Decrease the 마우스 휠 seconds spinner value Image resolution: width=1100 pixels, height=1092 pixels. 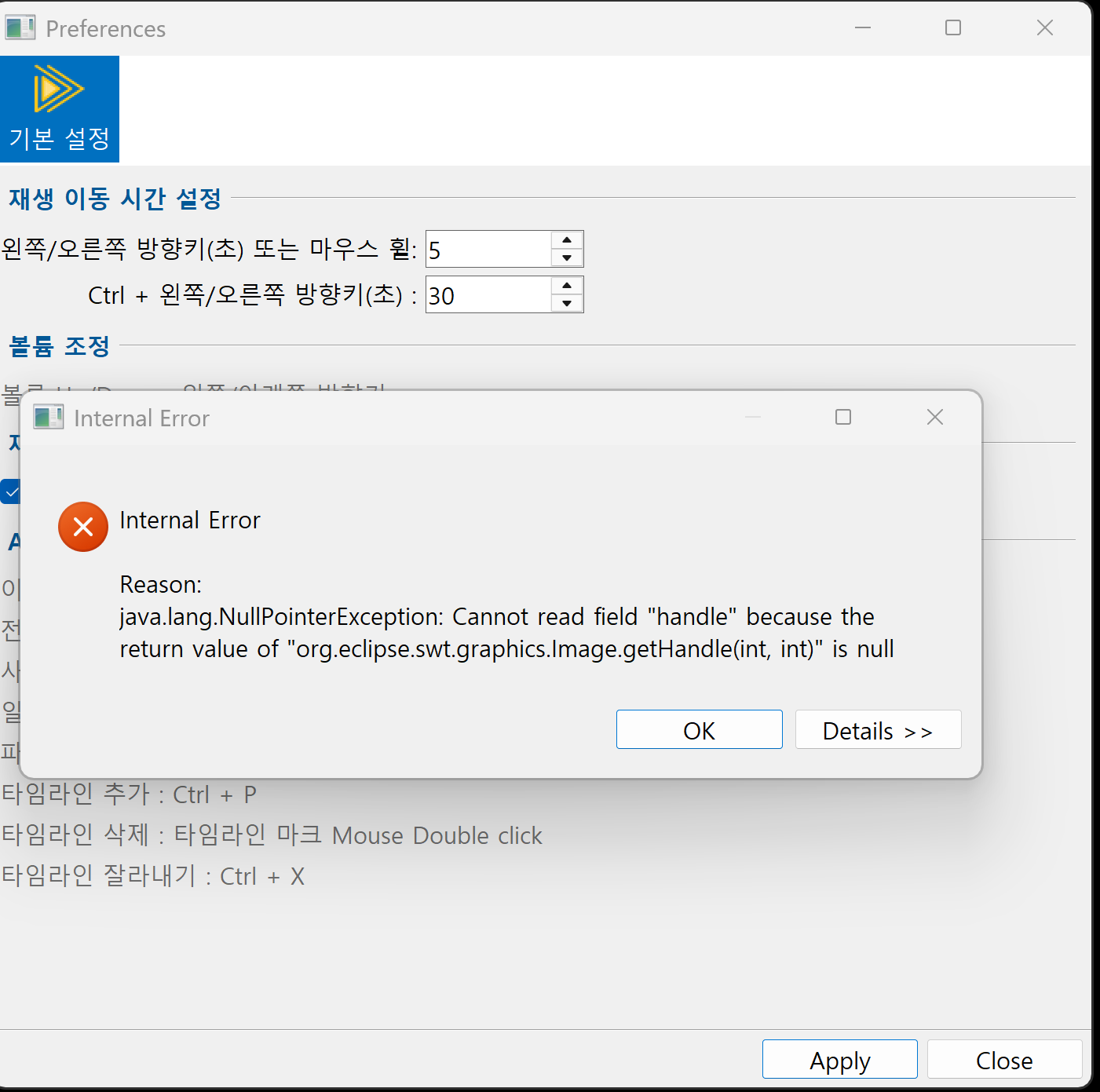(x=566, y=258)
